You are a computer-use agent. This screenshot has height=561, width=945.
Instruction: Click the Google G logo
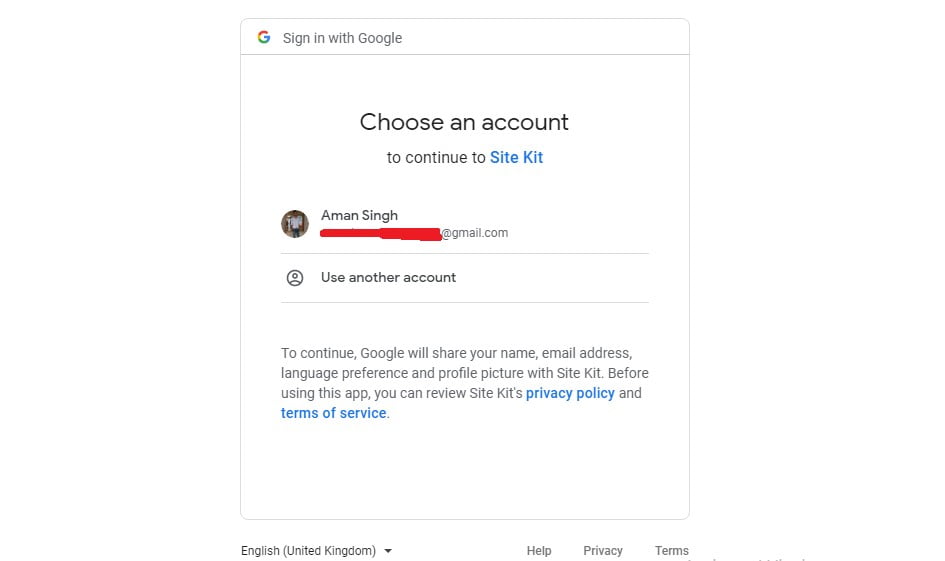(x=264, y=37)
